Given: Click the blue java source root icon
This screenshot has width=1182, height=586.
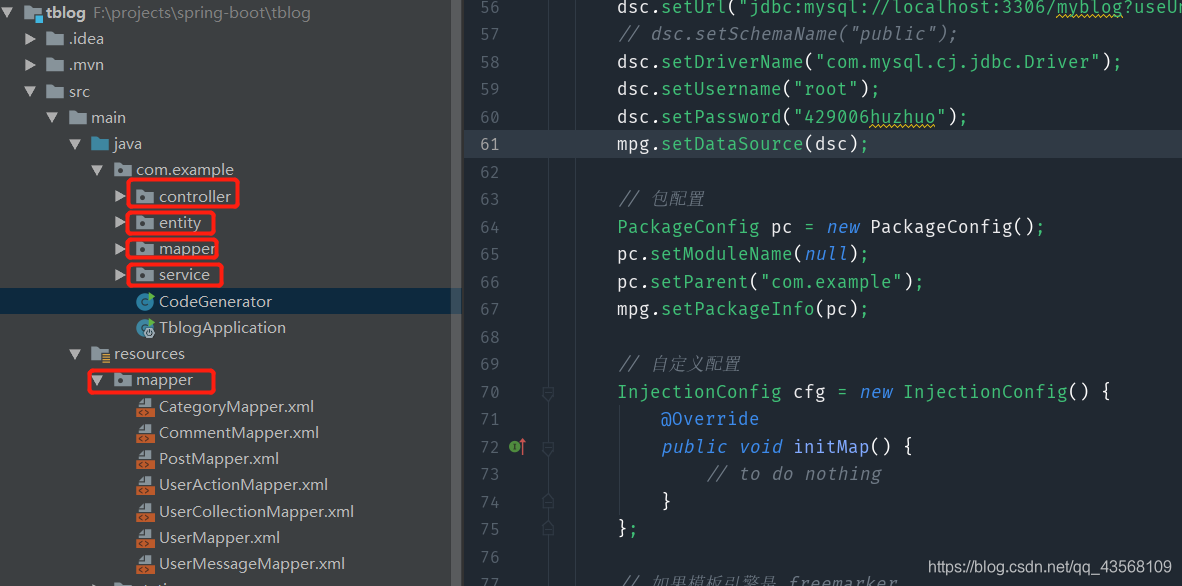Looking at the screenshot, I should (x=100, y=143).
